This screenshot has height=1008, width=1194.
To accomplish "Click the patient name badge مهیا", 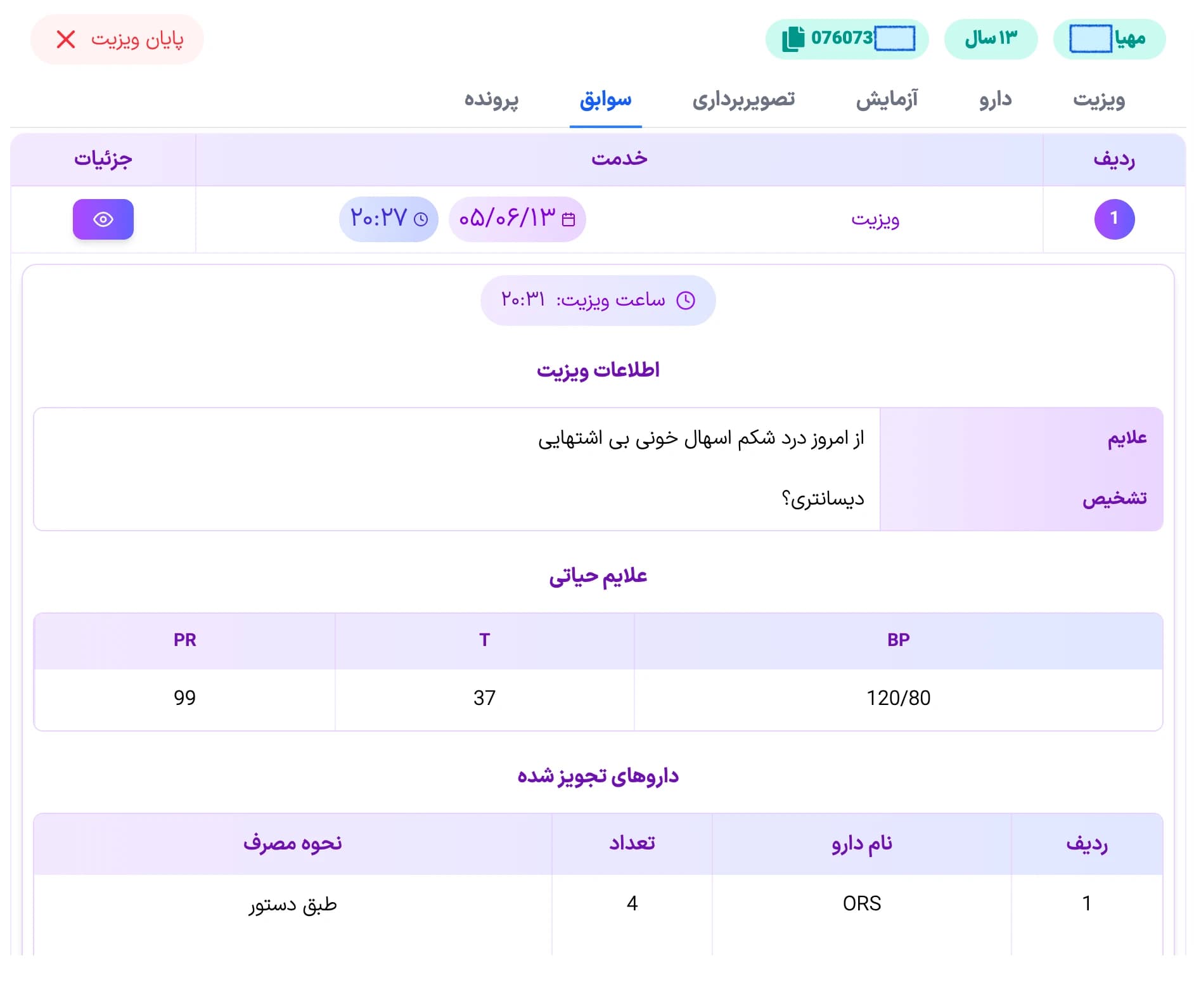I will (1109, 39).
